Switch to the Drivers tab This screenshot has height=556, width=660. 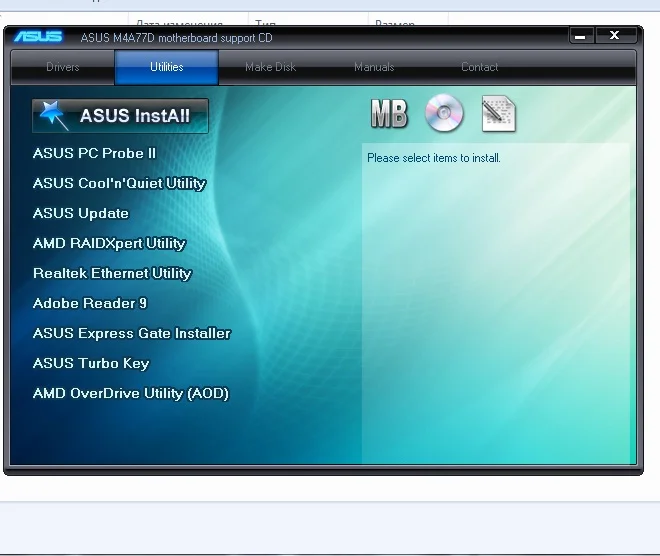63,67
